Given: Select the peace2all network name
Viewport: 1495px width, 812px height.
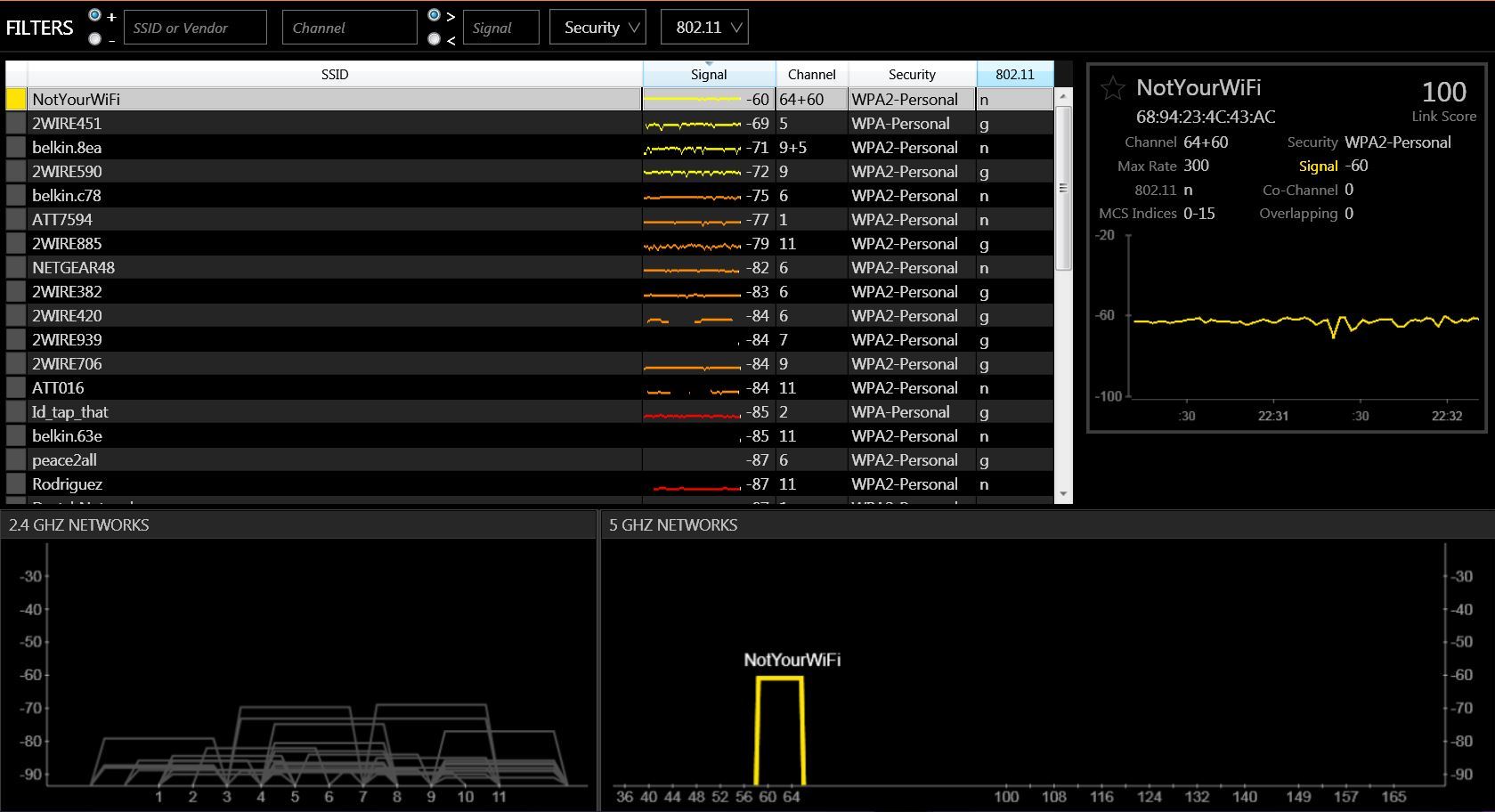Looking at the screenshot, I should coord(64,459).
